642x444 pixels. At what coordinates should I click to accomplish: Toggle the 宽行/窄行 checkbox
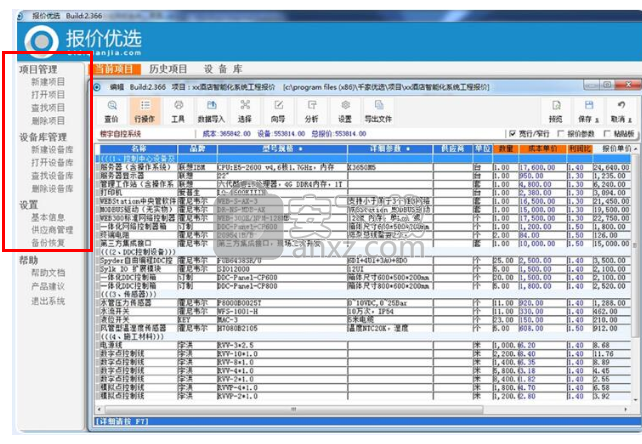[x=512, y=134]
